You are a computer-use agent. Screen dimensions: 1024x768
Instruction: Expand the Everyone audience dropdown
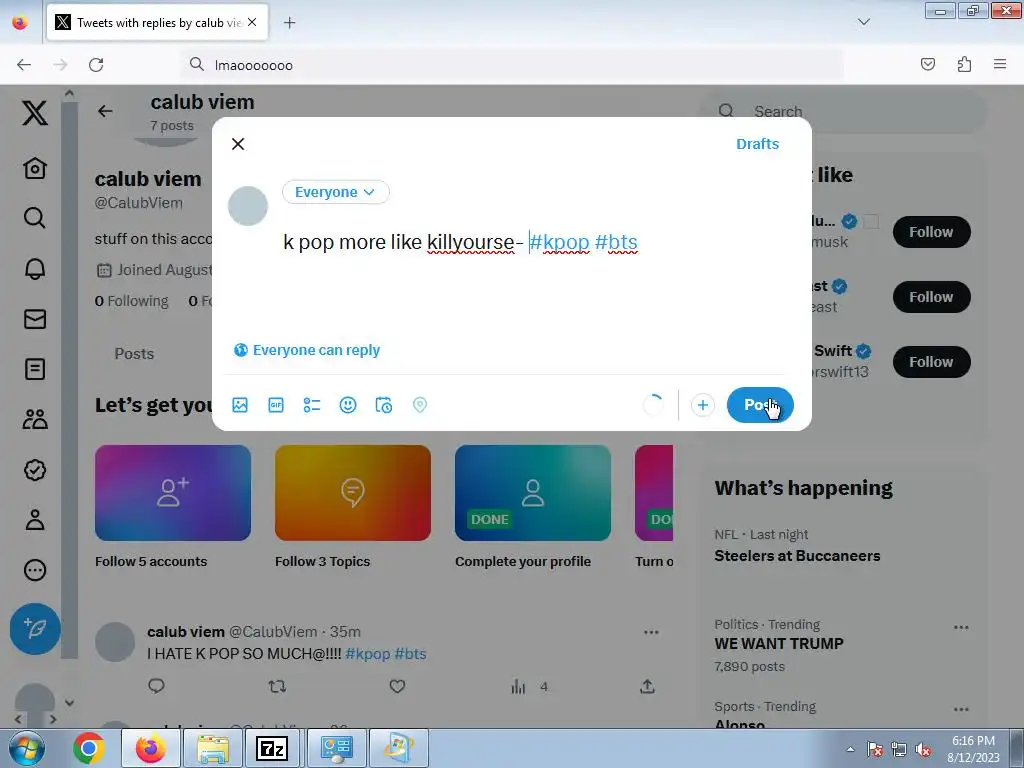click(x=336, y=192)
